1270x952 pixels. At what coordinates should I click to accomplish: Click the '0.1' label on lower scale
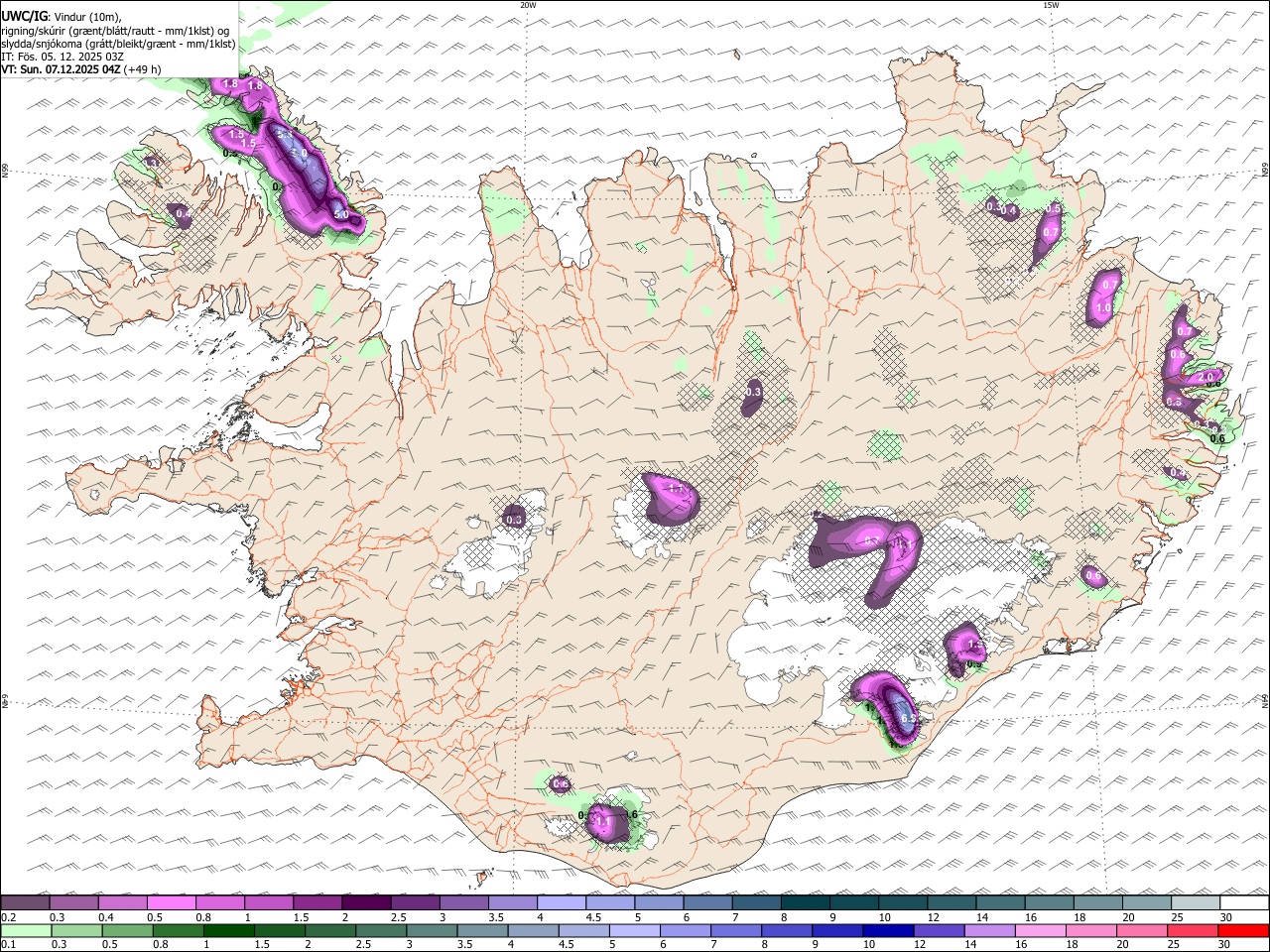8,945
